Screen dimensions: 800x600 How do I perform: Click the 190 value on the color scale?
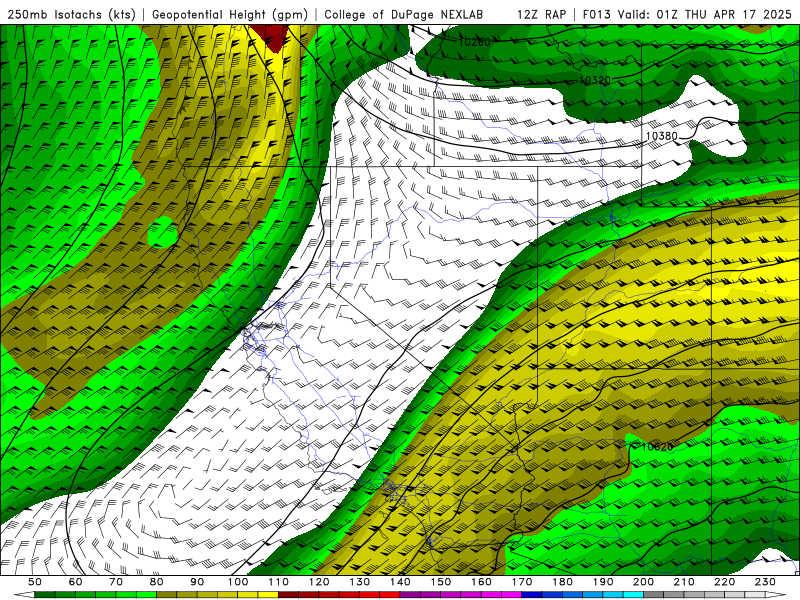click(603, 582)
